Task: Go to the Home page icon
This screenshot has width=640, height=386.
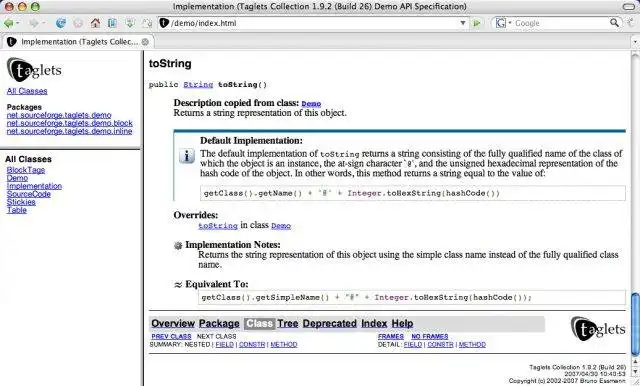Action: 95,23
